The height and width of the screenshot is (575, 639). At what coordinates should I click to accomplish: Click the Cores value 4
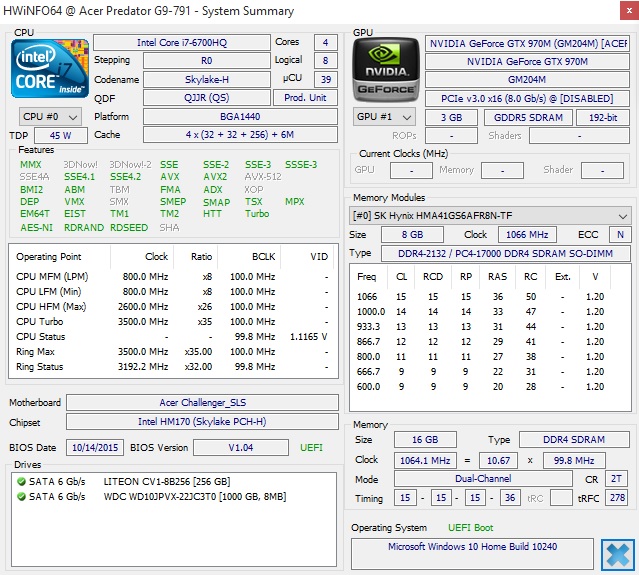(x=326, y=42)
